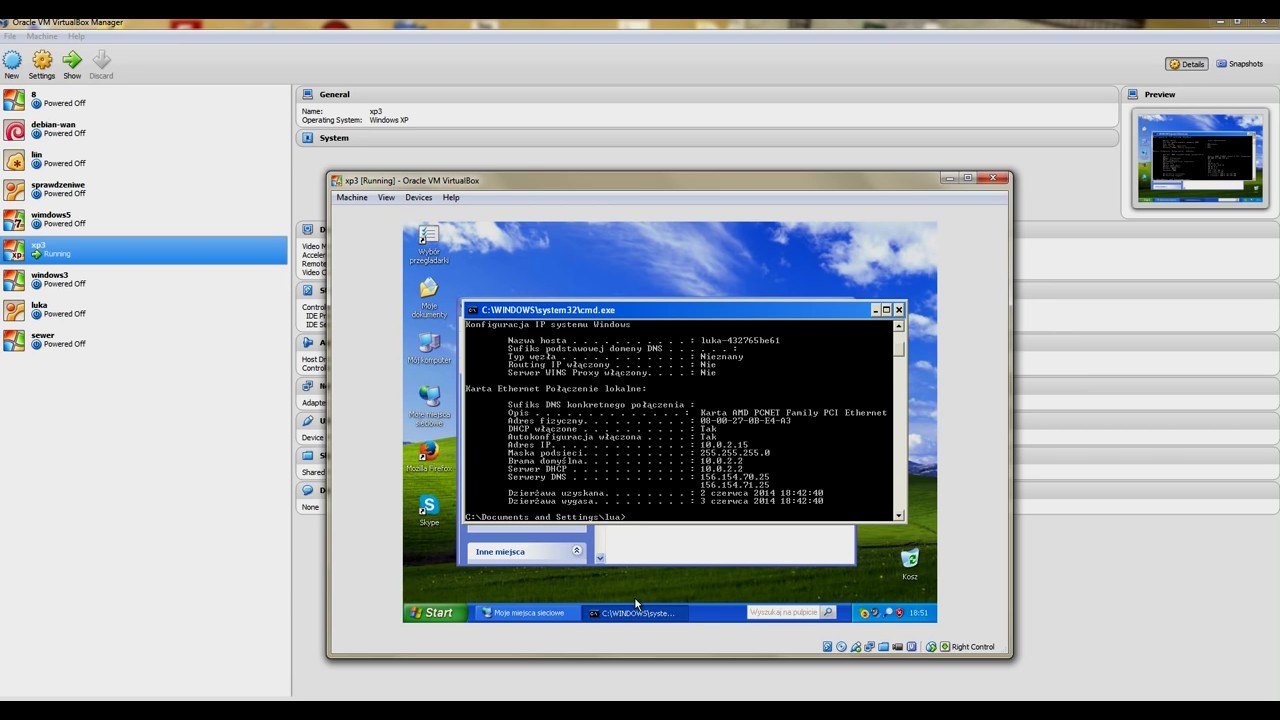Select the windows3 virtual machine entry
Screen dimensions: 1280x720
pyautogui.click(x=144, y=279)
